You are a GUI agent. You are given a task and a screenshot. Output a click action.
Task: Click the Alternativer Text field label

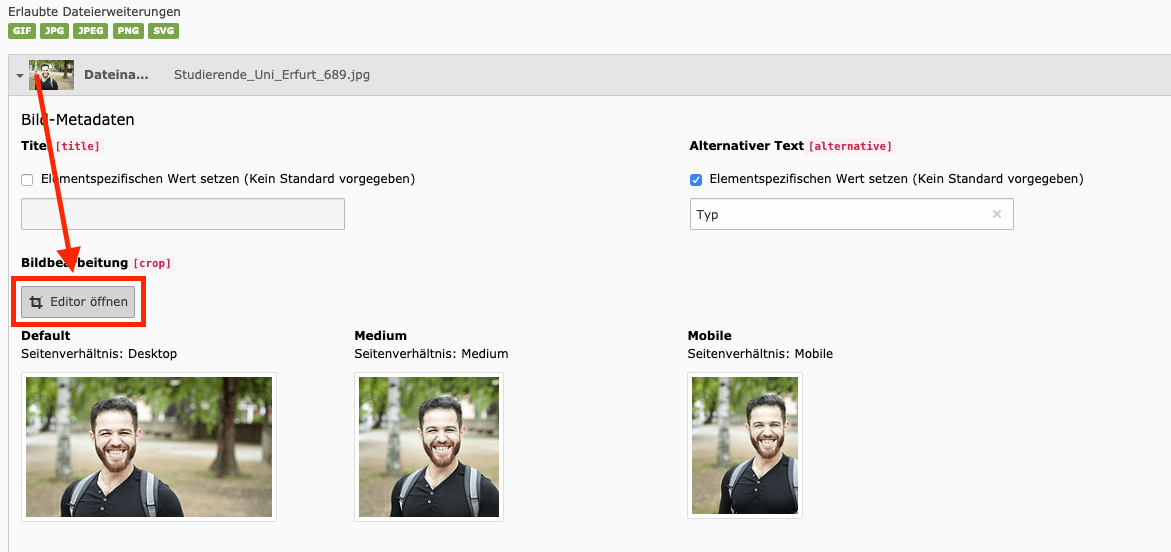(746, 146)
